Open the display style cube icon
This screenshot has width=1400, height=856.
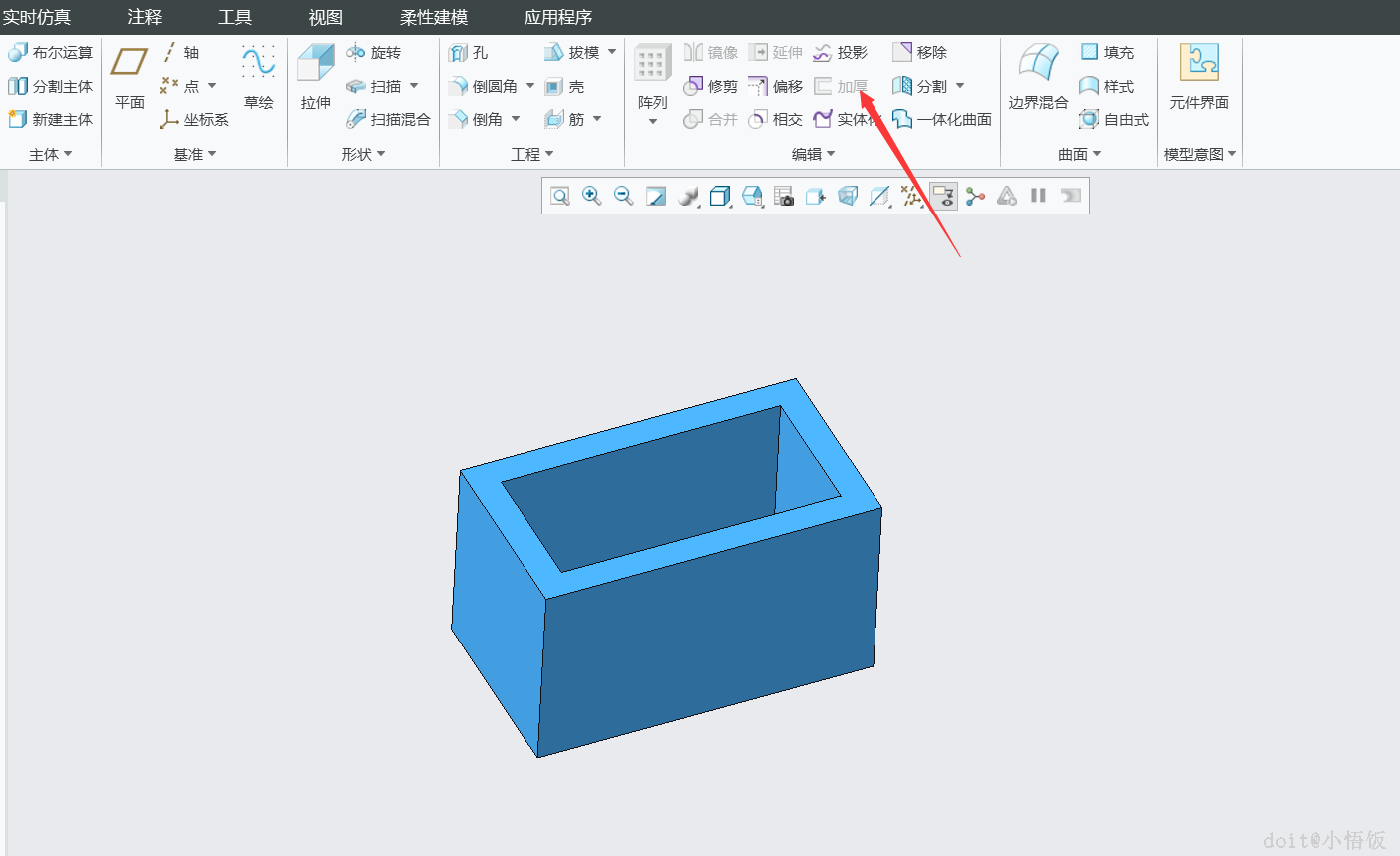tap(720, 196)
